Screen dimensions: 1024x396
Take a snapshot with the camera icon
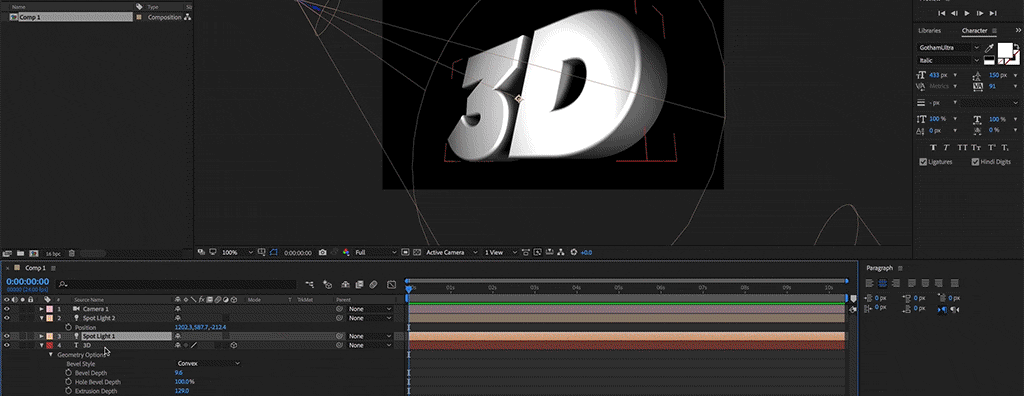click(322, 252)
